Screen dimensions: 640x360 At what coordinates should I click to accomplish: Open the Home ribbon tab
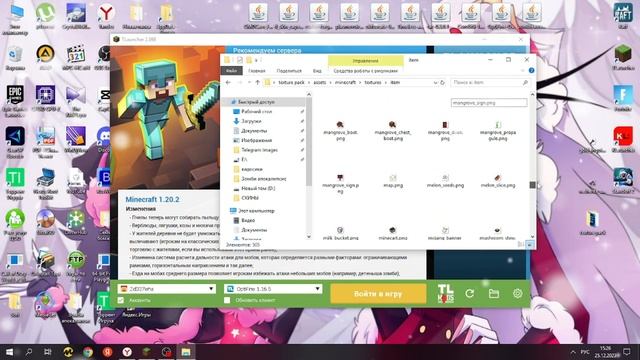click(x=257, y=71)
